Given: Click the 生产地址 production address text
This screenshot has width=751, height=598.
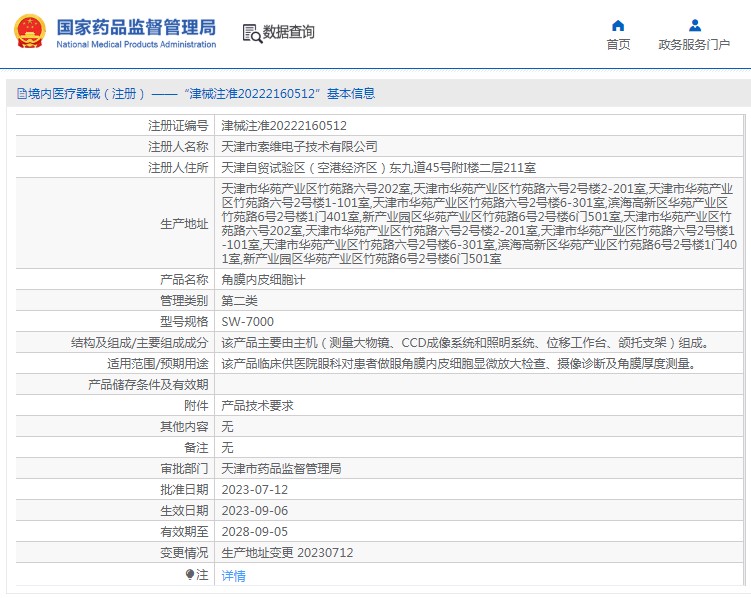Looking at the screenshot, I should point(478,224).
